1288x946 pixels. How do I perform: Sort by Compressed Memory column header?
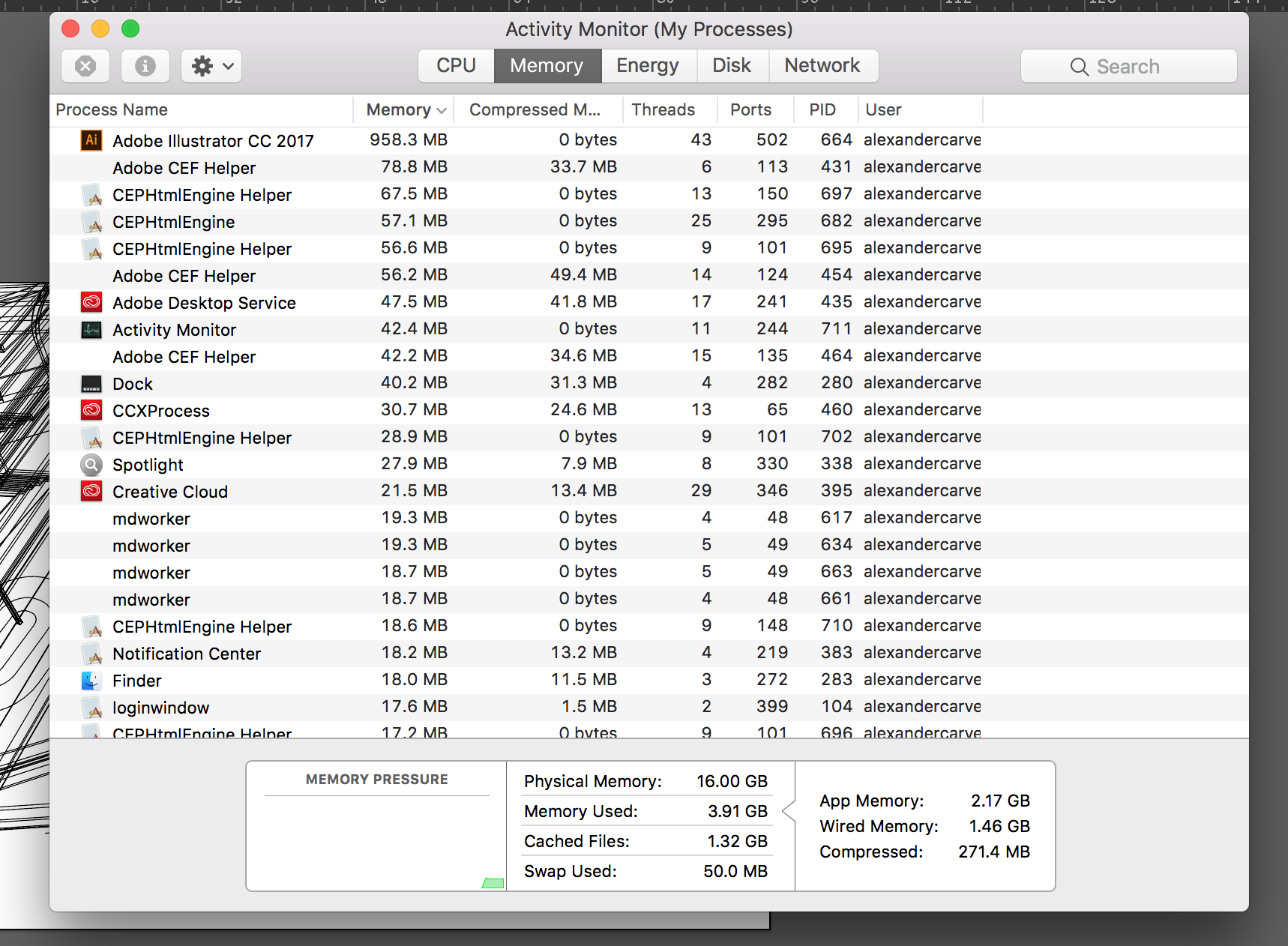538,110
